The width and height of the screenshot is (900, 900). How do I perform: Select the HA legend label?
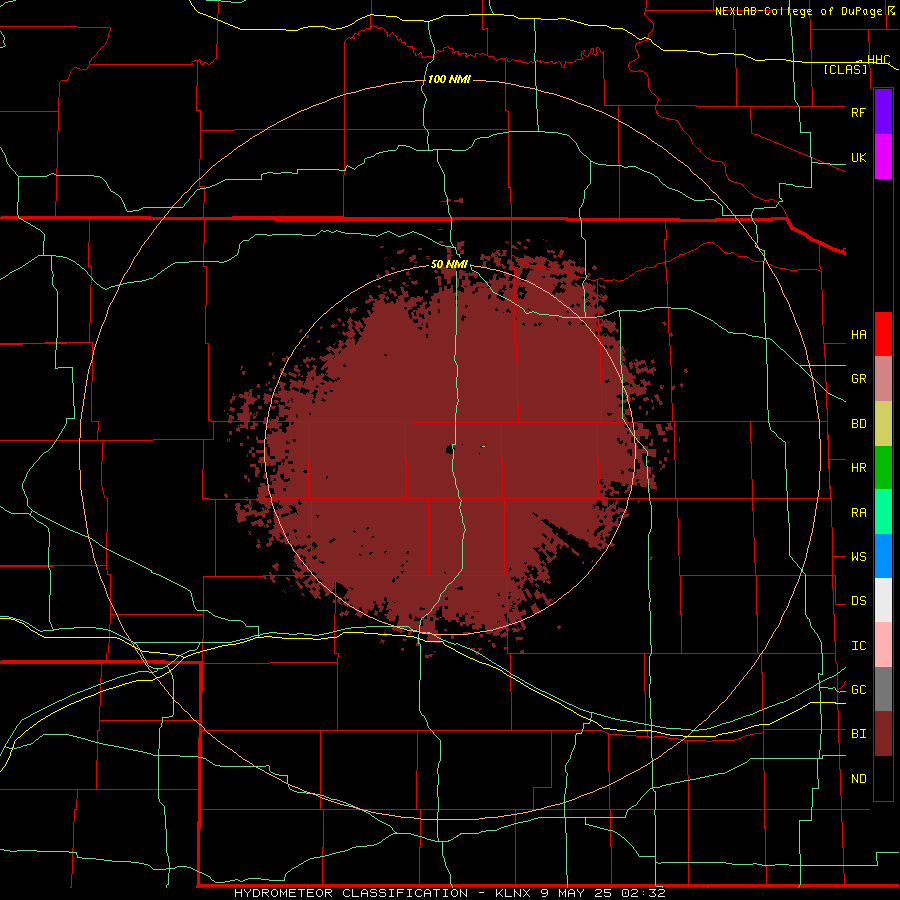(858, 335)
